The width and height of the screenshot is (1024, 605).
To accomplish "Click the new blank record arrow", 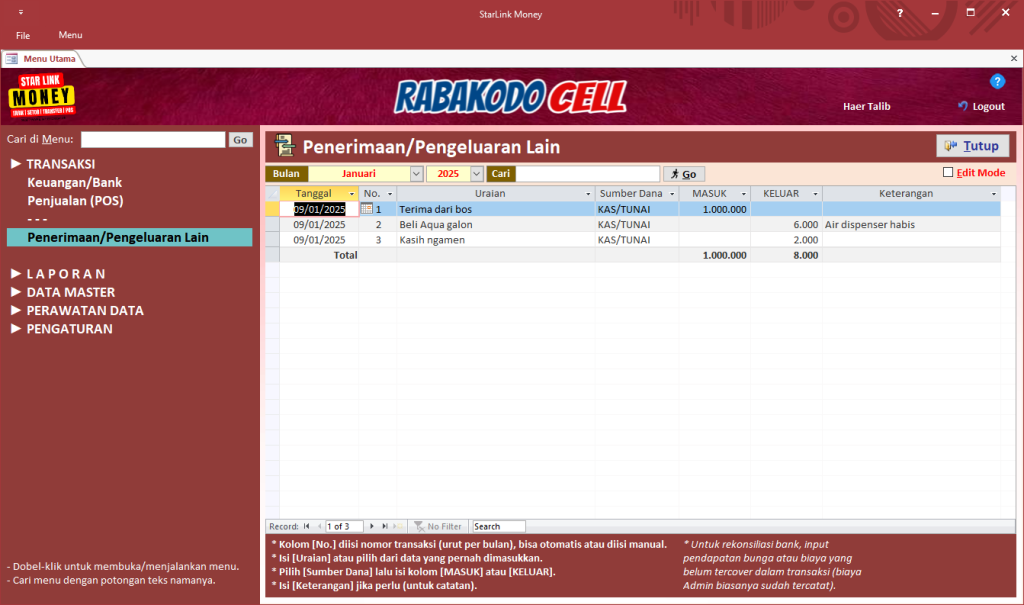I will (398, 527).
